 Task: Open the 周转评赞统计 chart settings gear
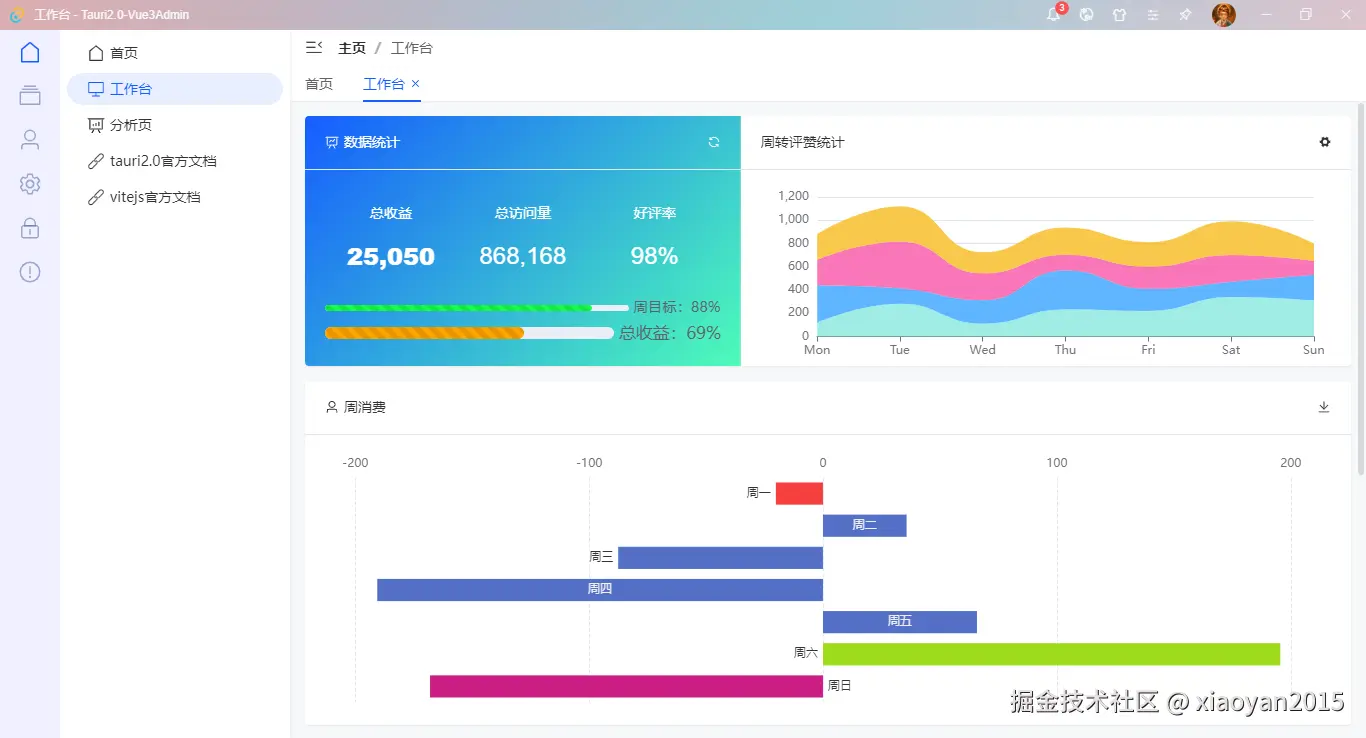pyautogui.click(x=1324, y=142)
